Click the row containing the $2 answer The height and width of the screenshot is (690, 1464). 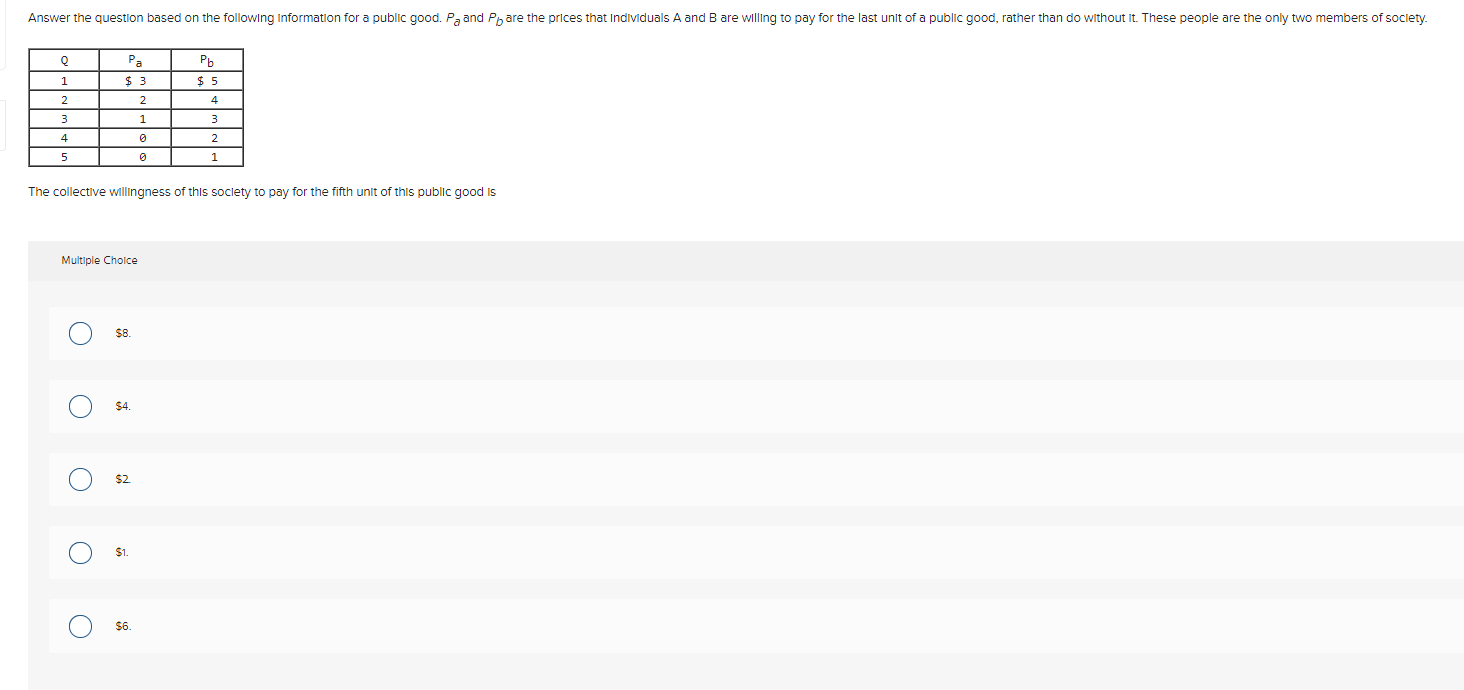[x=700, y=479]
